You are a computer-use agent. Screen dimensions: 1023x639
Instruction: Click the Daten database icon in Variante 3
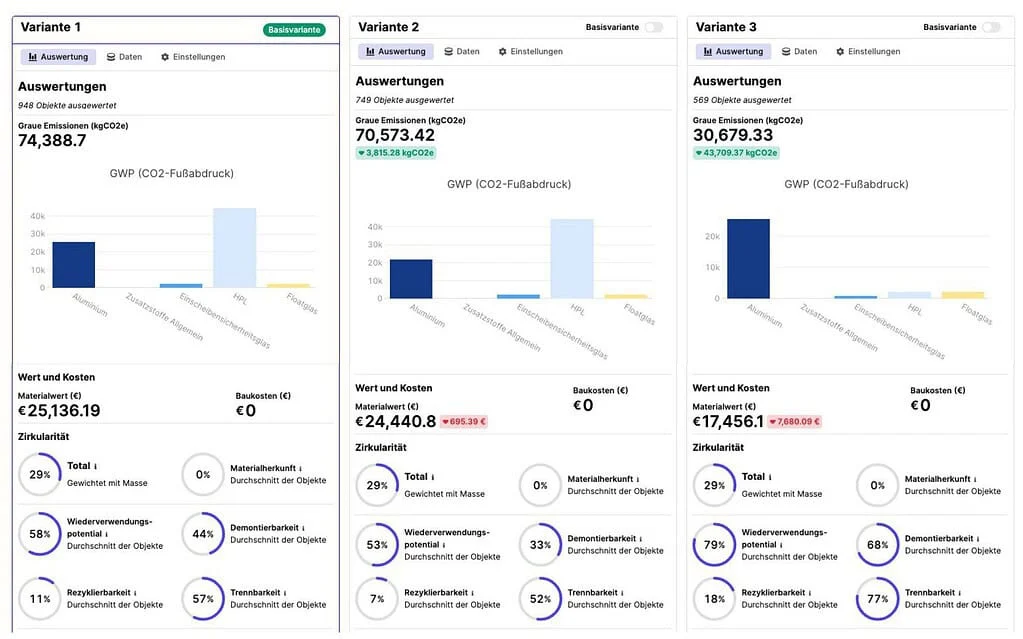point(786,52)
